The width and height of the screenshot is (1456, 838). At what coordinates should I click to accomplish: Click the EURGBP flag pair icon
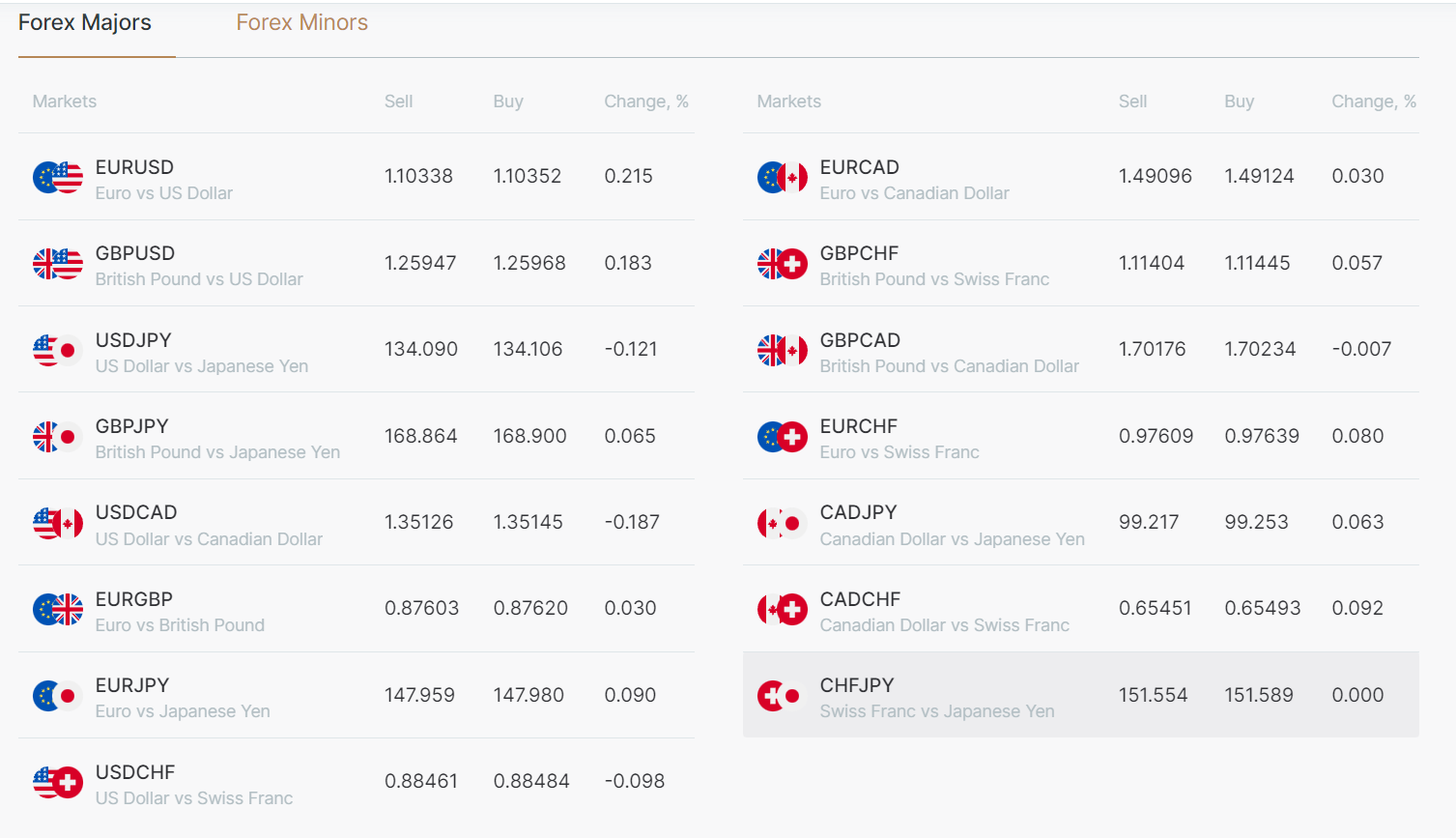click(x=58, y=610)
